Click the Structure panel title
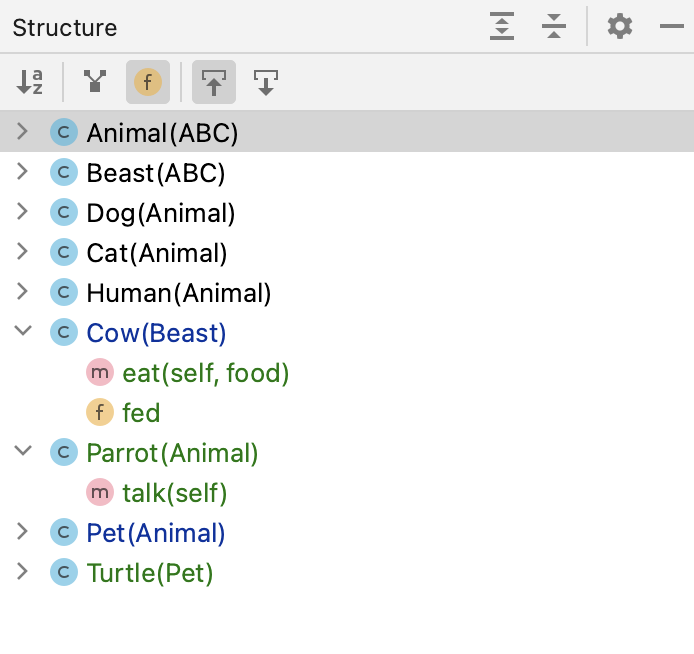The height and width of the screenshot is (654, 694). 65,28
